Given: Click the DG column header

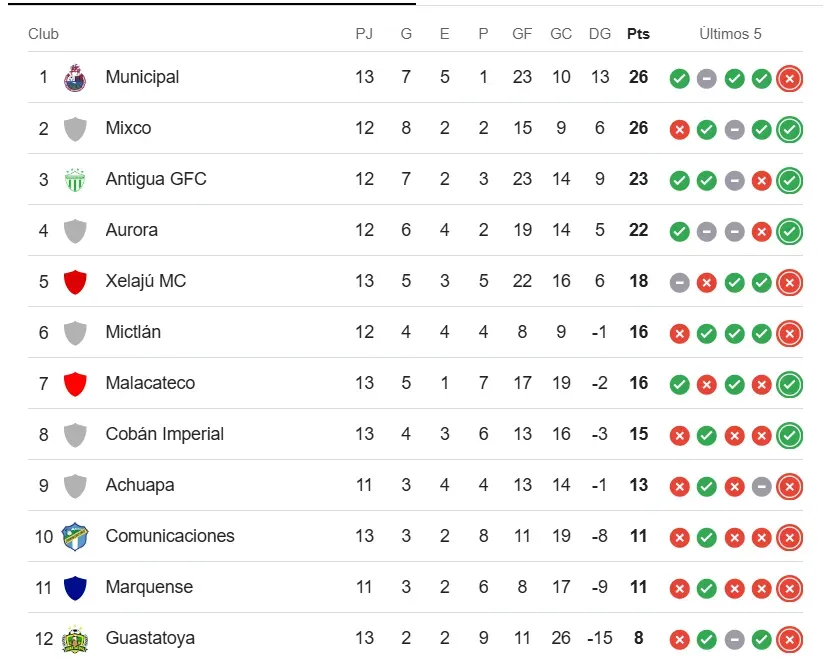Looking at the screenshot, I should pos(600,34).
